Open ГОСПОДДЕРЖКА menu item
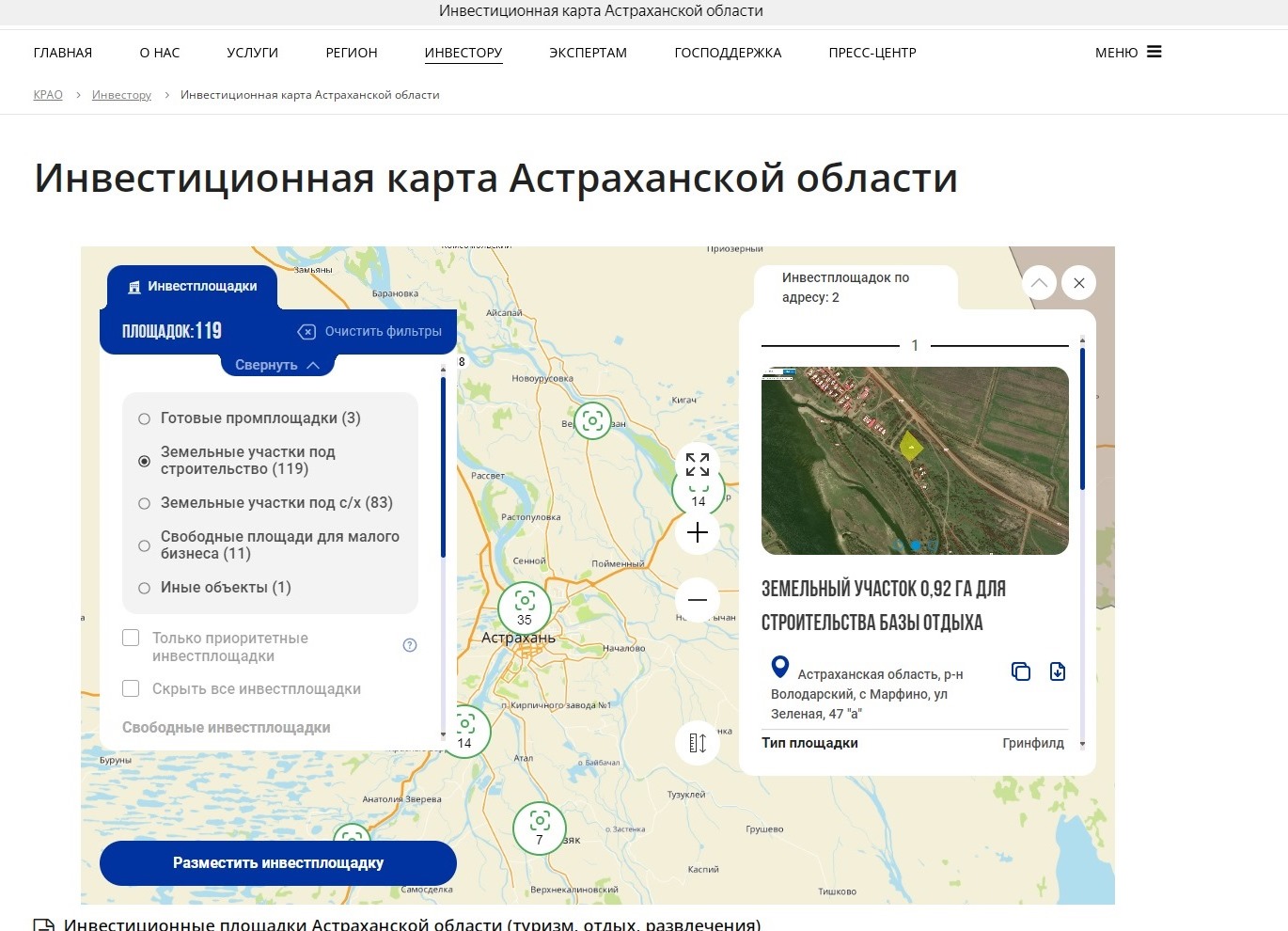Screen dimensions: 1288x931 point(728,53)
